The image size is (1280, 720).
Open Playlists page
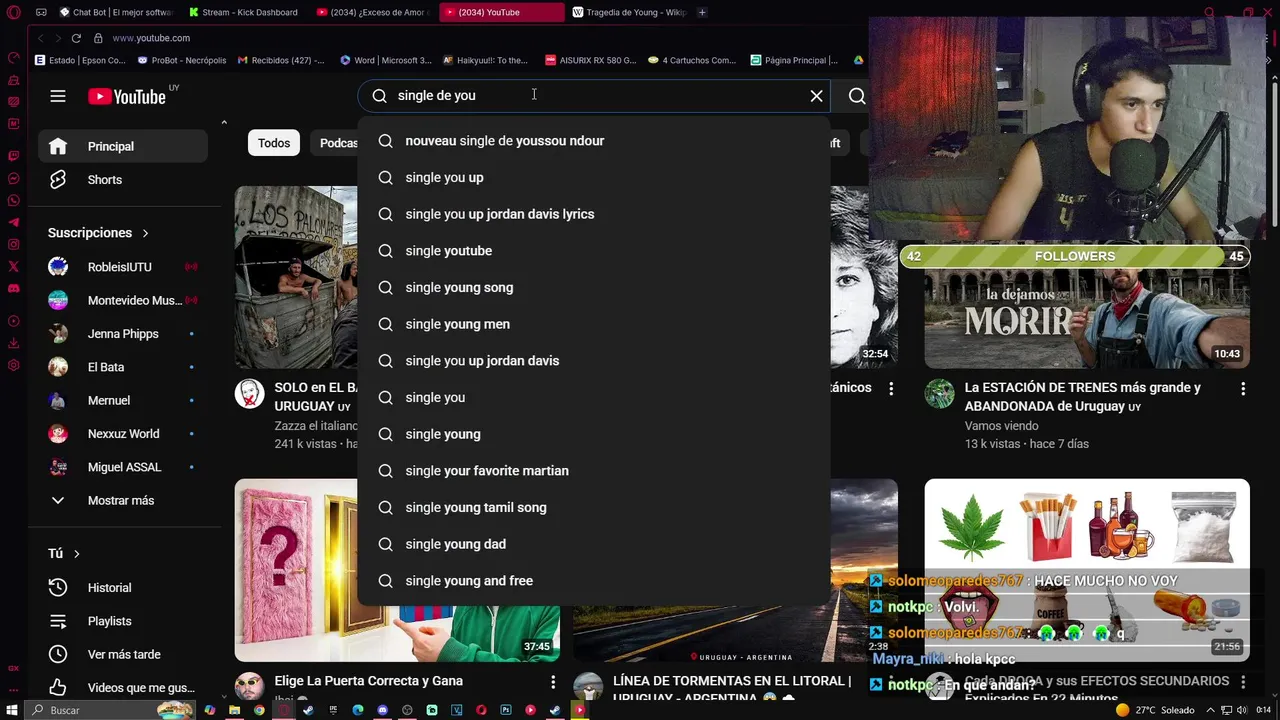pos(123,621)
